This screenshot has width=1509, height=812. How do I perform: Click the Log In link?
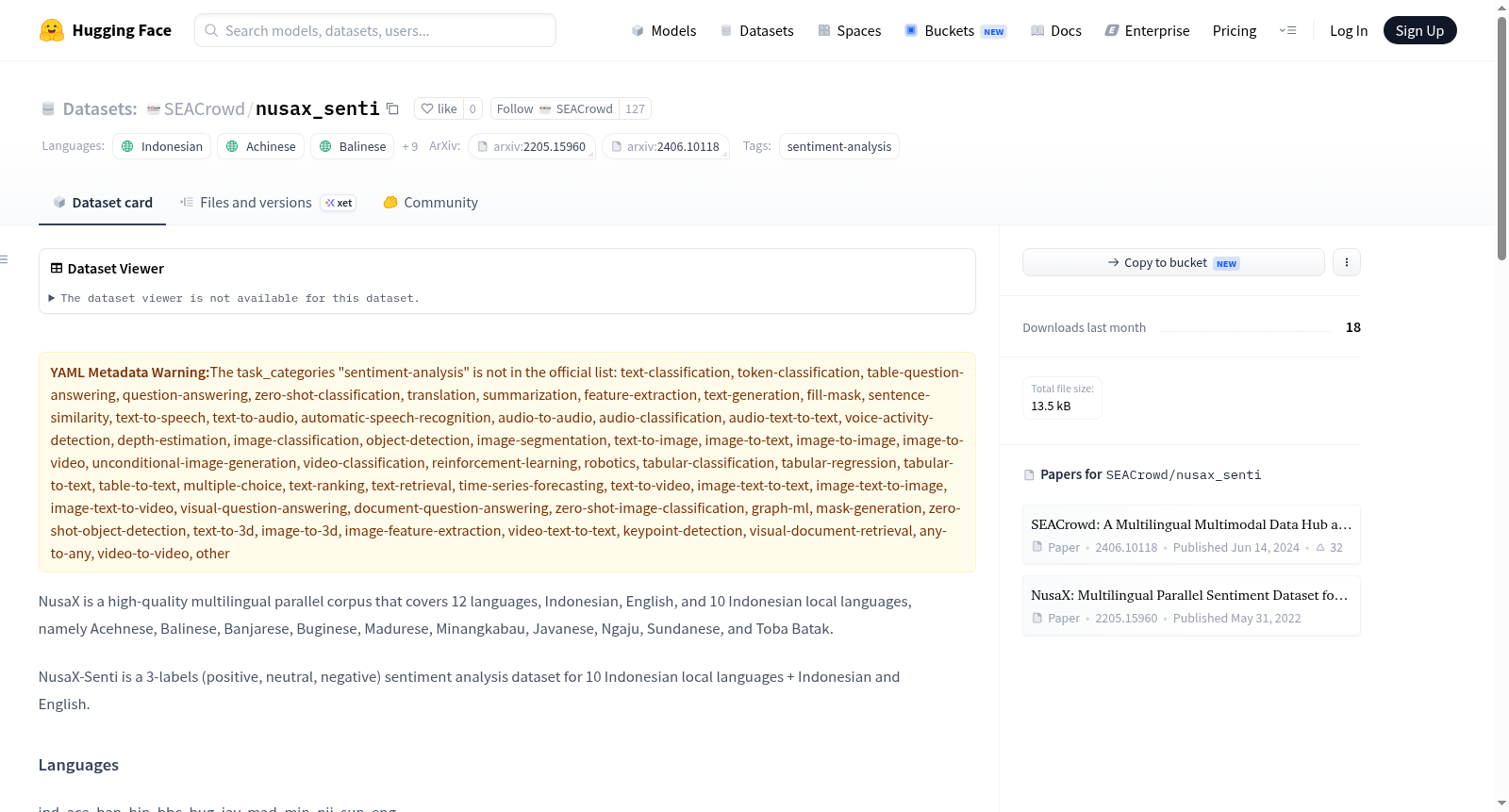click(x=1349, y=31)
